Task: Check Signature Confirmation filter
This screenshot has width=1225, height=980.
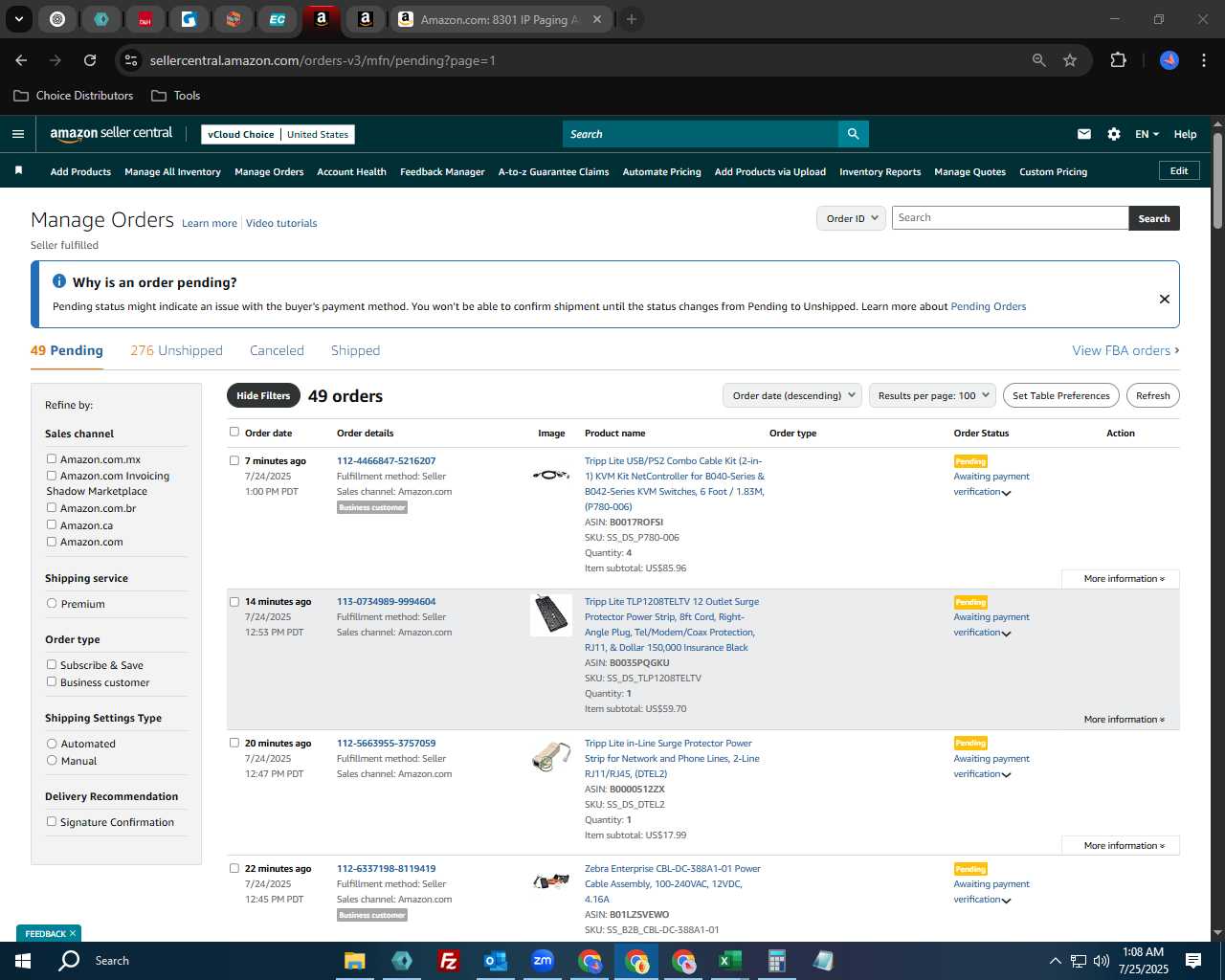Action: 52,822
